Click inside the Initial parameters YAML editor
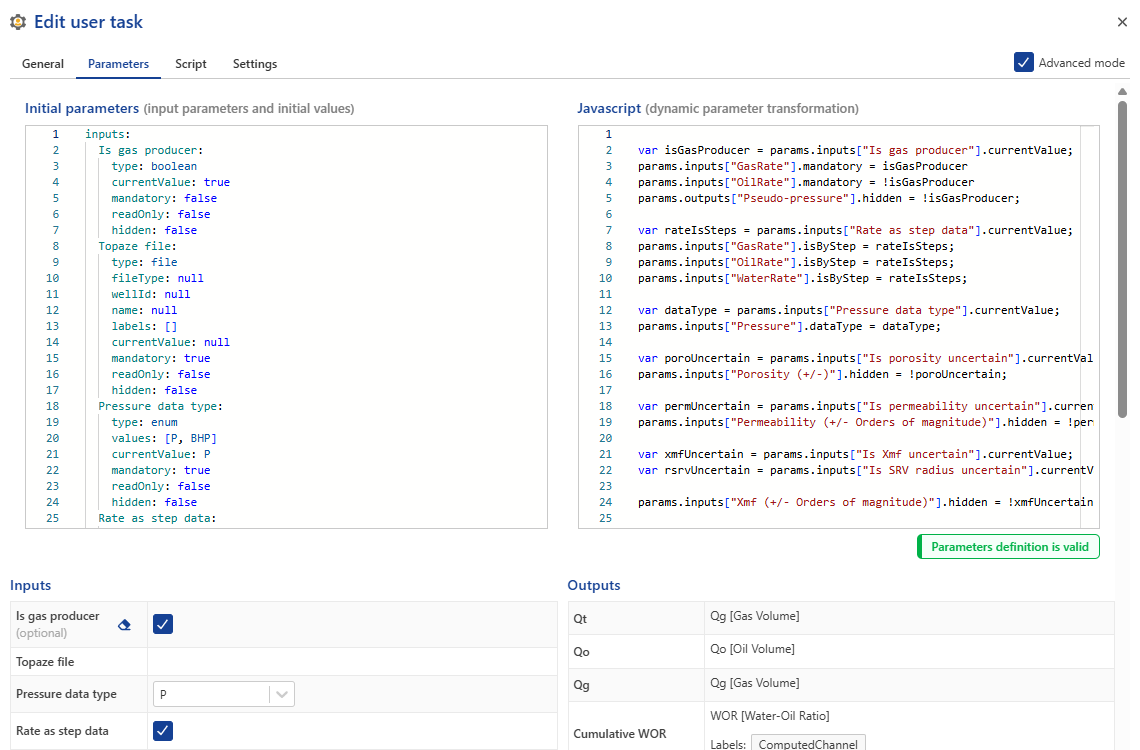 [286, 327]
